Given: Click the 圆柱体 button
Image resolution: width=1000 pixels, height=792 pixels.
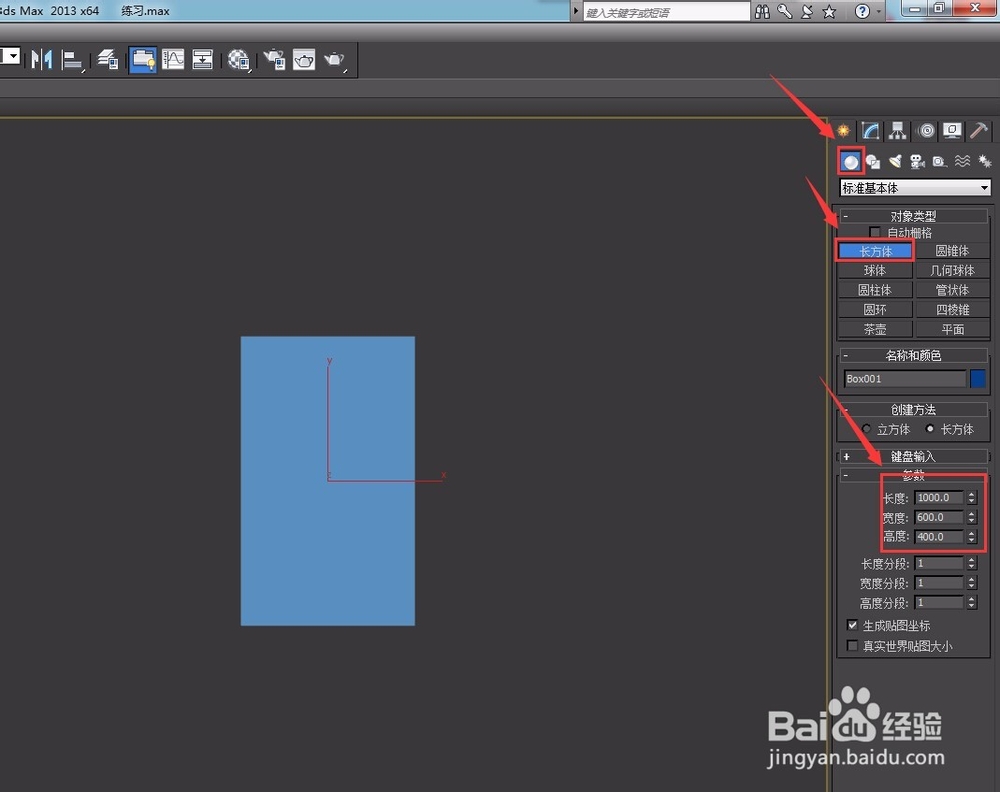Looking at the screenshot, I should click(x=875, y=290).
